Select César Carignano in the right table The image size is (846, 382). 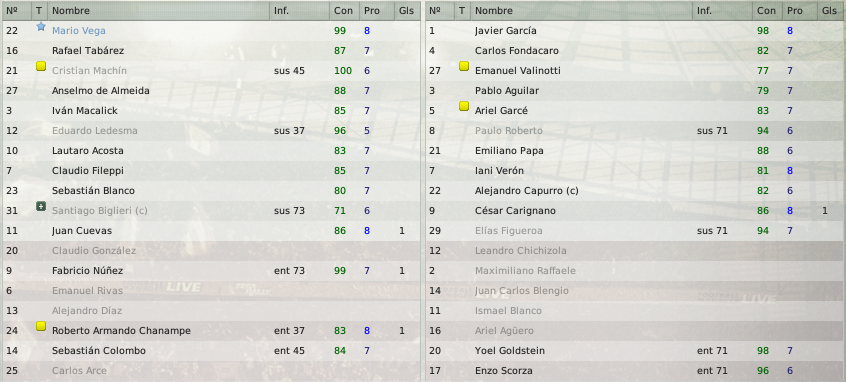tap(635, 210)
